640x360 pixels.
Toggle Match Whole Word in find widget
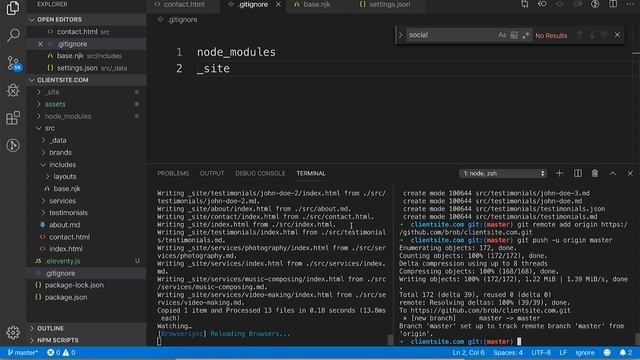coord(514,35)
